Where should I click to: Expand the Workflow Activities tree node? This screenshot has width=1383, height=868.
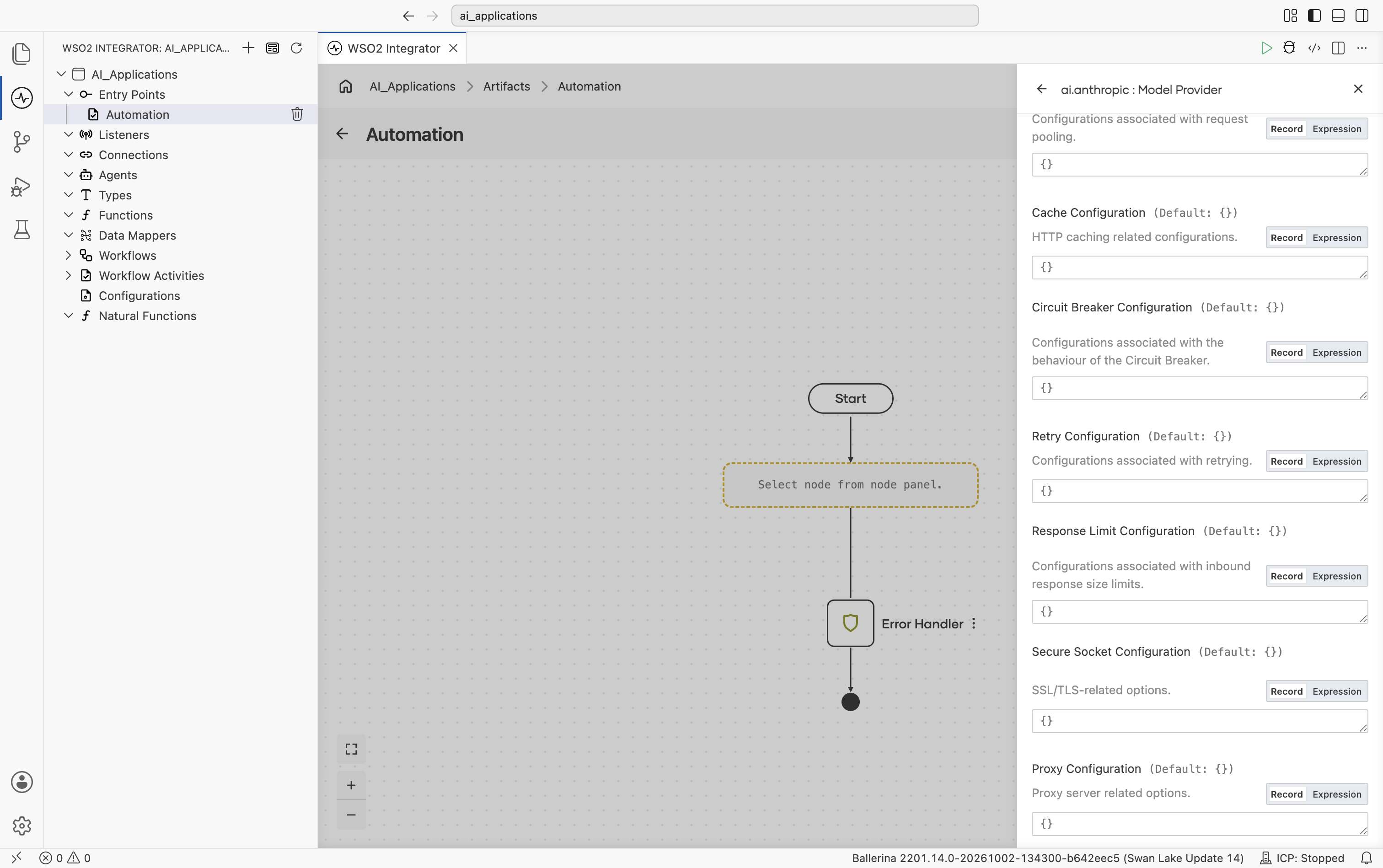pyautogui.click(x=68, y=275)
